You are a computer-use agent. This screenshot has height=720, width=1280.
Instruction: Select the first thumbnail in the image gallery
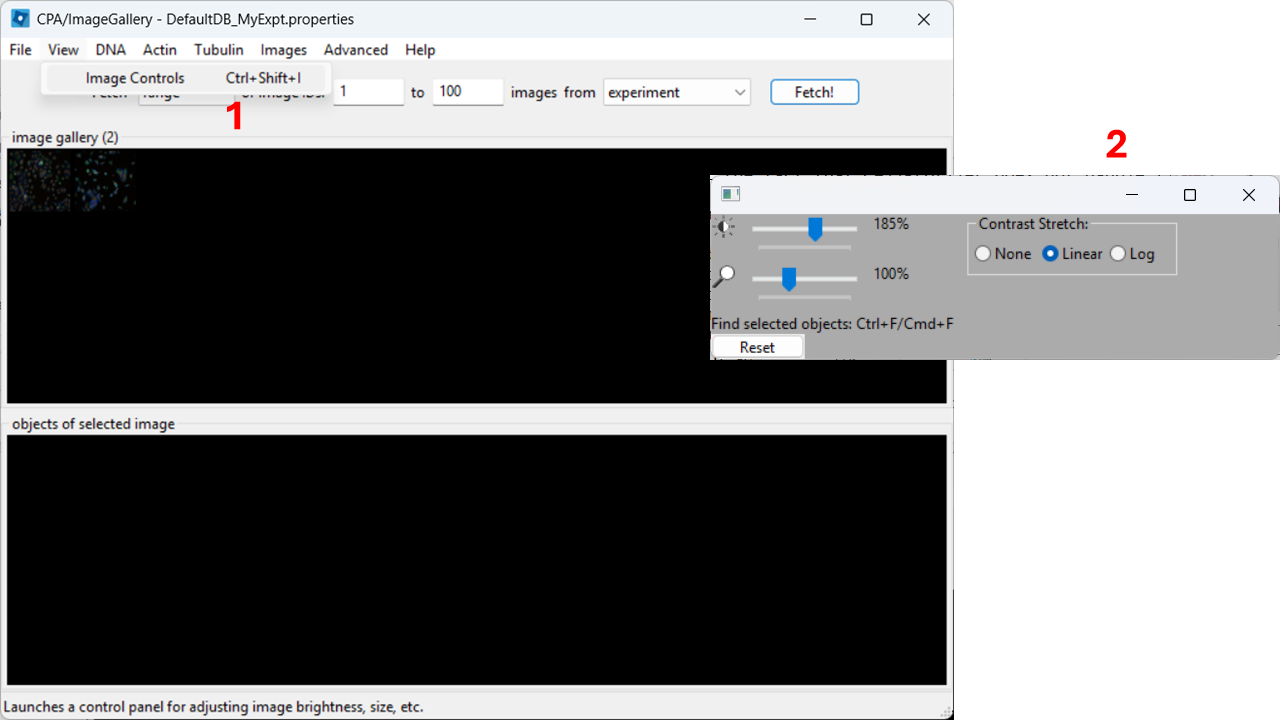tap(39, 181)
